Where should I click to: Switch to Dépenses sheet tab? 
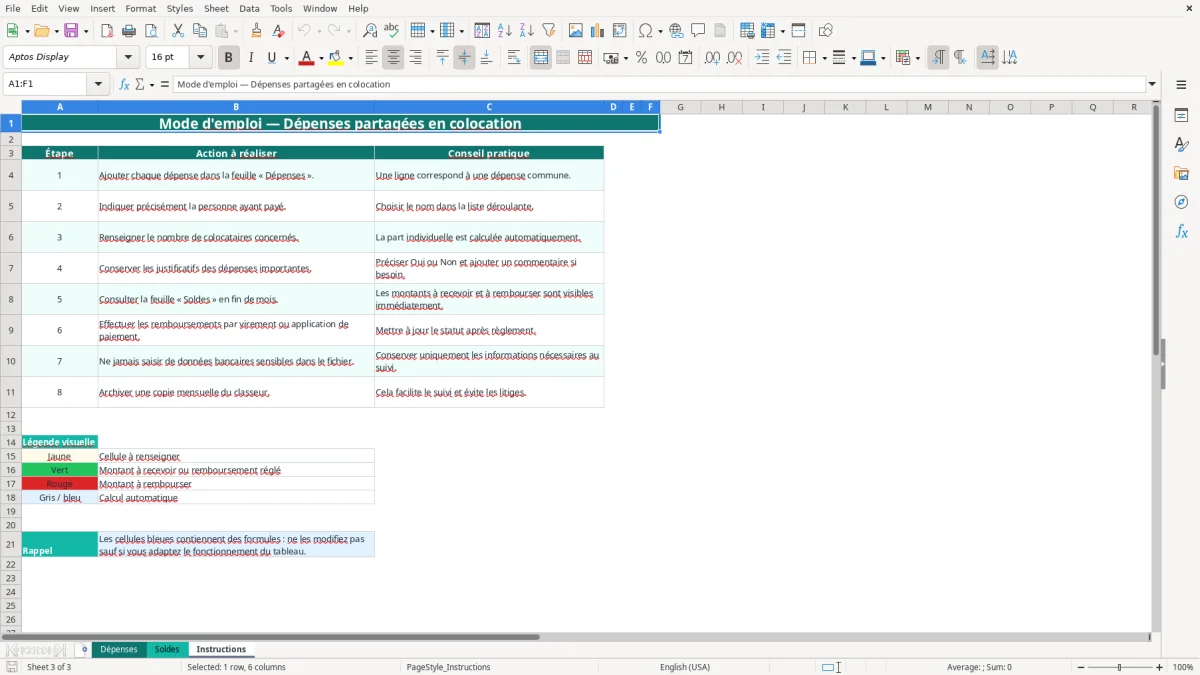point(119,649)
